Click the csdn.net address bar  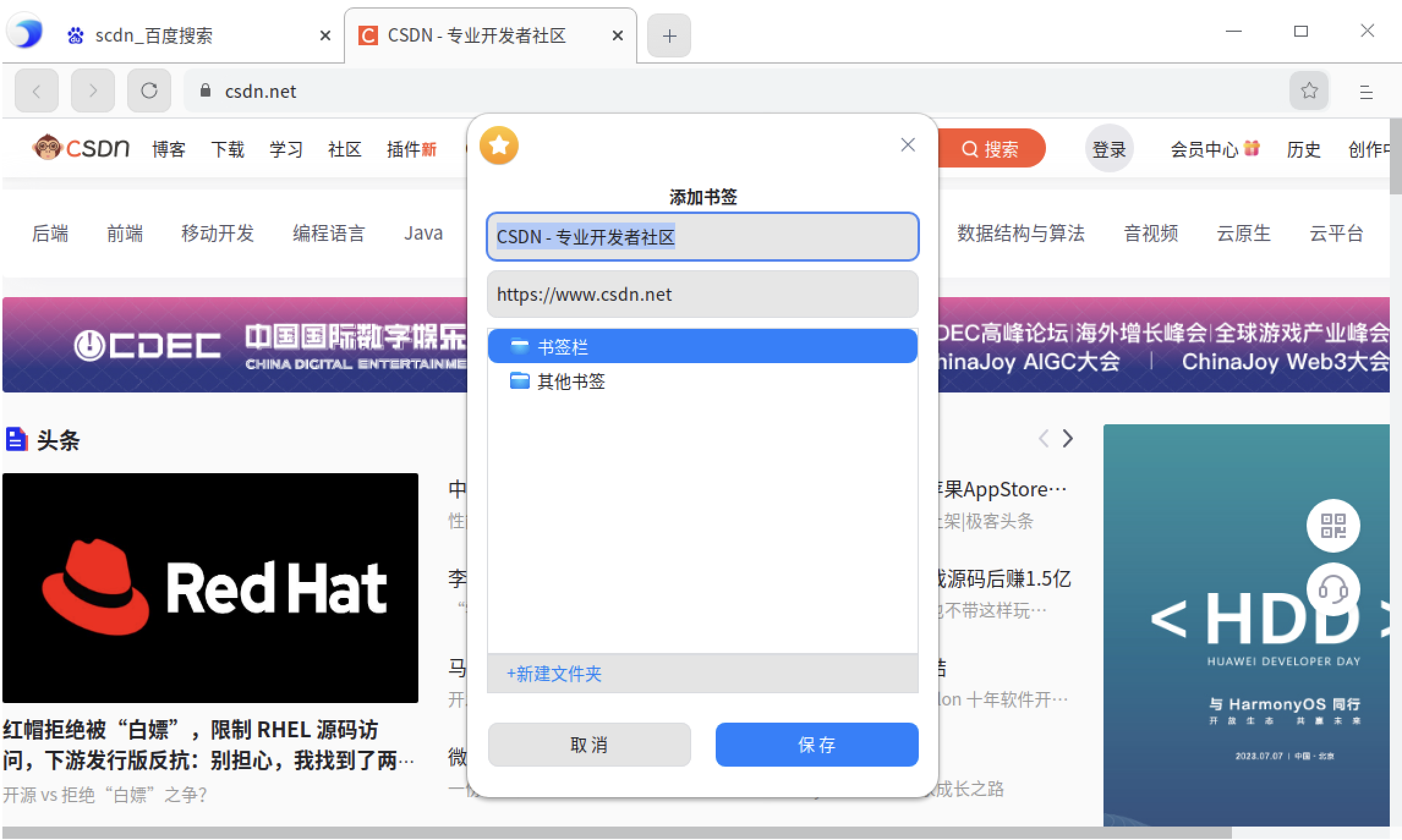[734, 91]
